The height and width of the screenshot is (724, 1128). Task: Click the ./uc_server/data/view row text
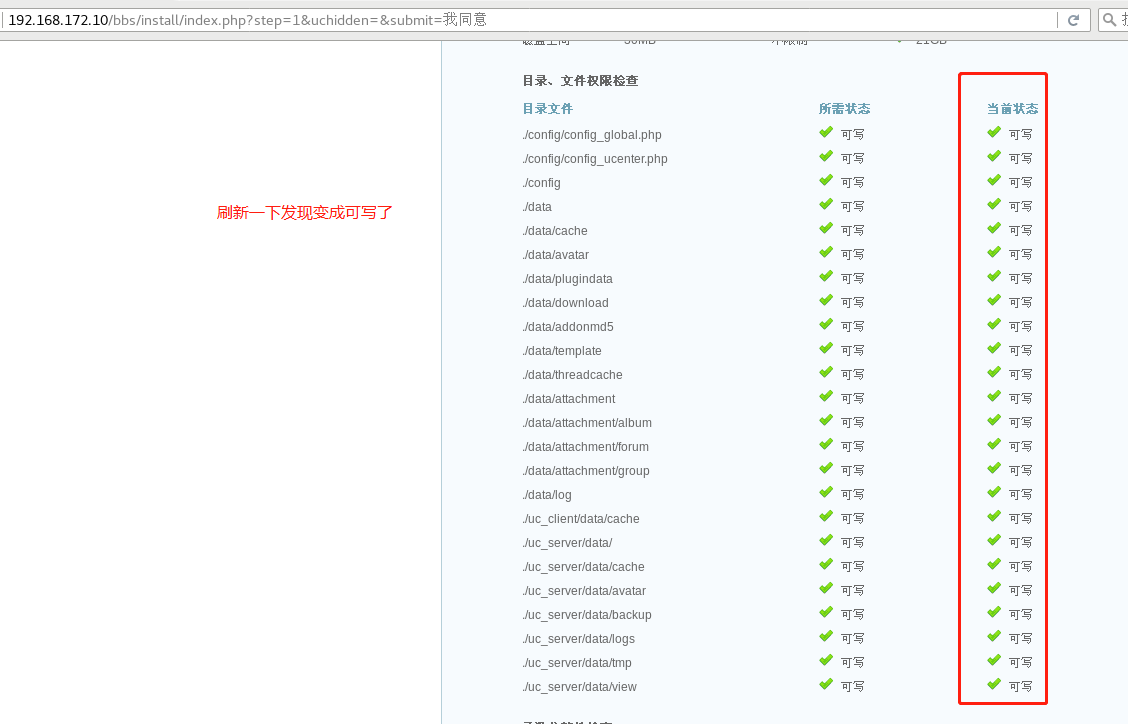click(579, 687)
